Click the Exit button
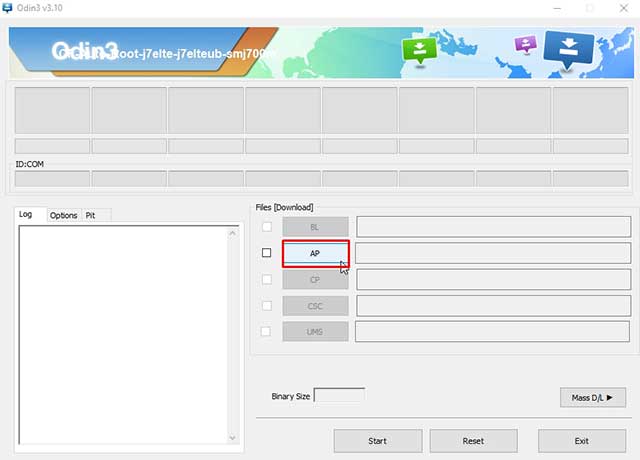The image size is (640, 460). (x=582, y=441)
